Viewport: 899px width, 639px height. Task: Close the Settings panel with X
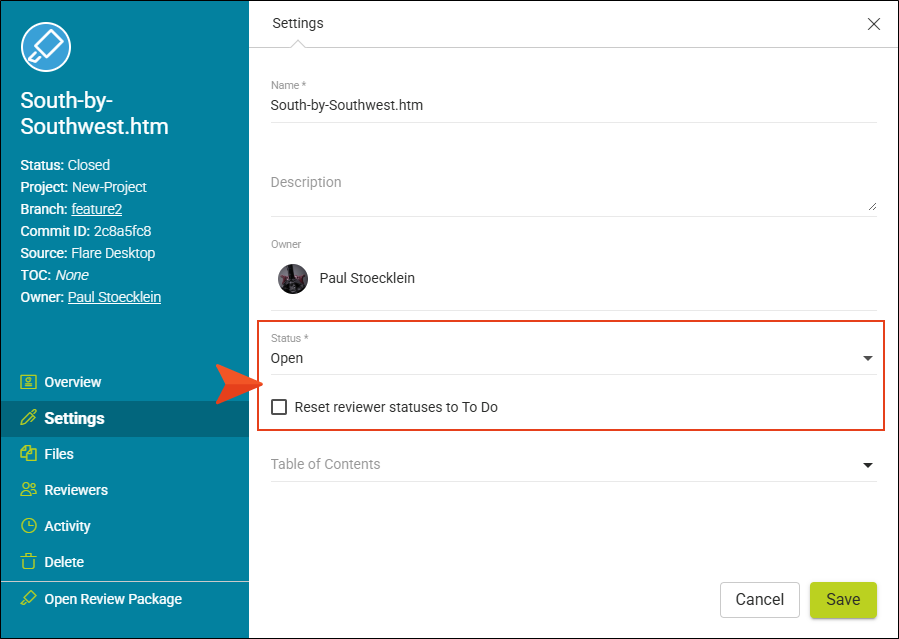873,23
